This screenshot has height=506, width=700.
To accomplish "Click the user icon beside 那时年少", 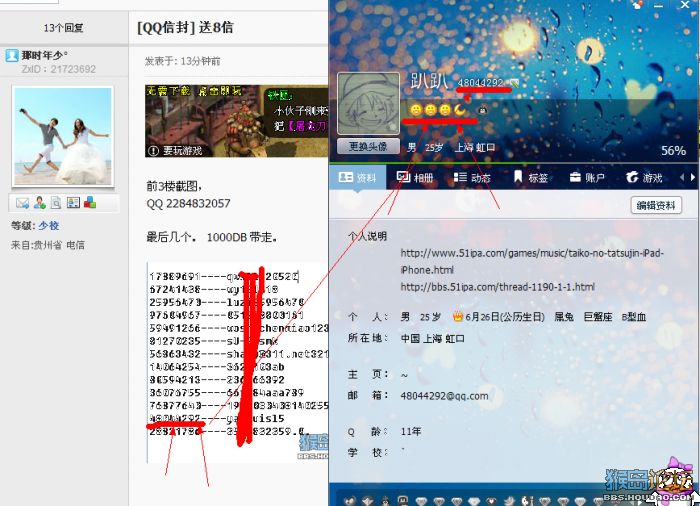I will tap(12, 56).
